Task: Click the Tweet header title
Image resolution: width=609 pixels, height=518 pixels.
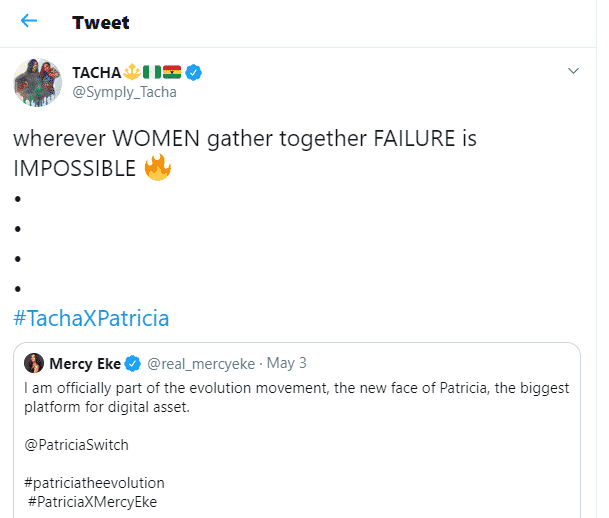Action: [x=101, y=22]
